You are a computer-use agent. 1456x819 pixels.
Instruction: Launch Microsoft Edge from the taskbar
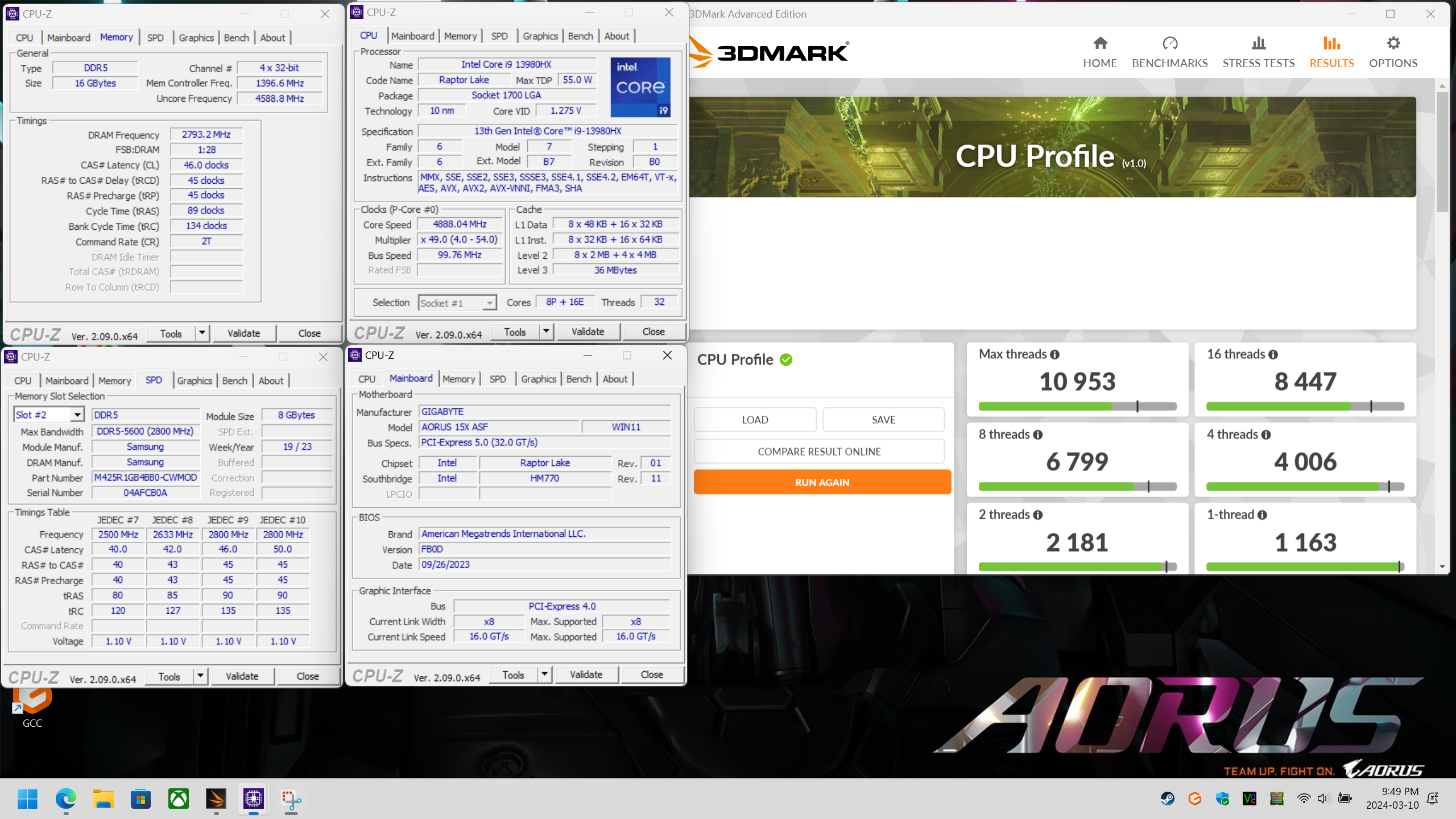65,799
